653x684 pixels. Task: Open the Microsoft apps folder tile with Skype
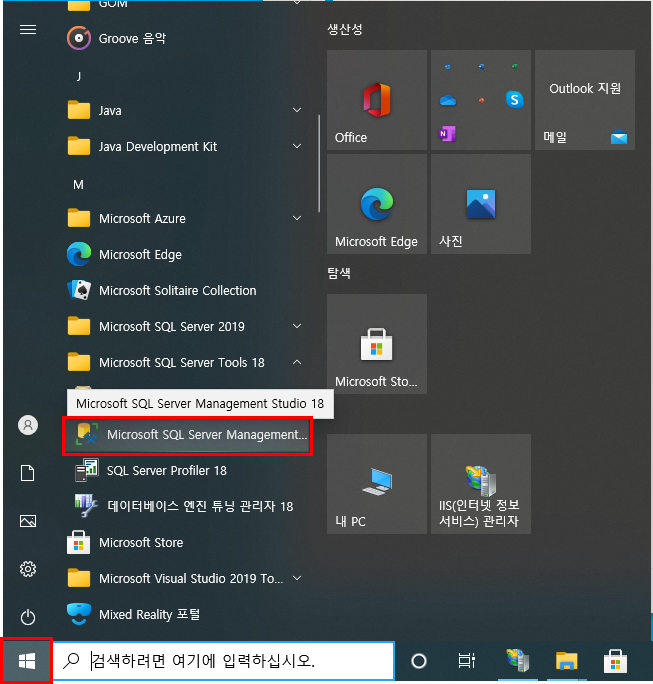coord(481,100)
